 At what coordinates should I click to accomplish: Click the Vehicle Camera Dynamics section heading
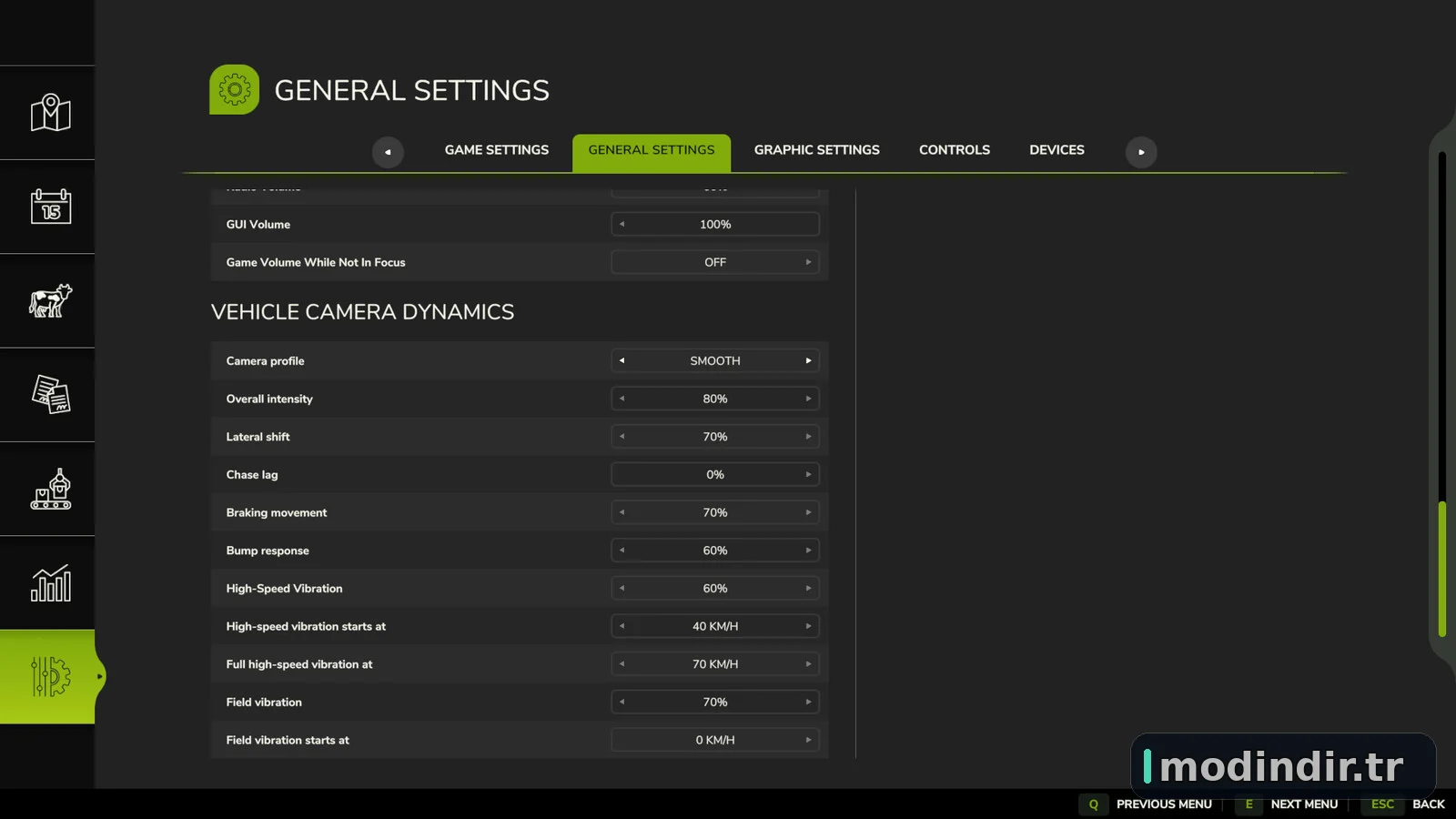tap(362, 312)
